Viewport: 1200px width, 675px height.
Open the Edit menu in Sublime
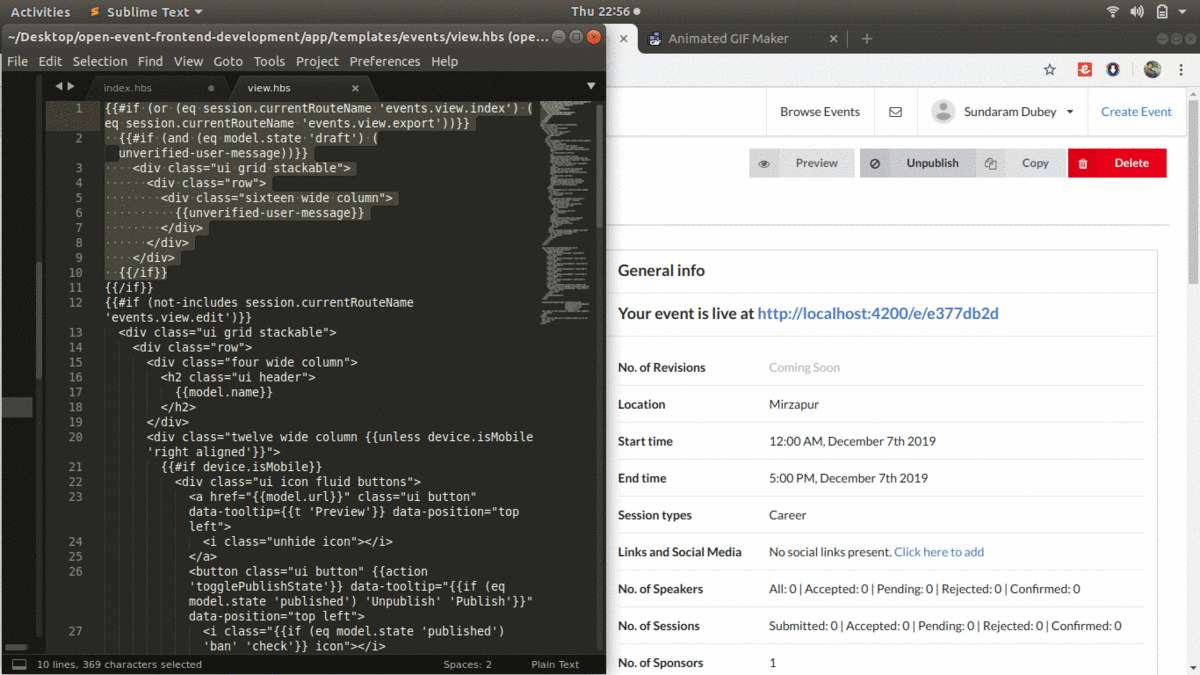50,61
